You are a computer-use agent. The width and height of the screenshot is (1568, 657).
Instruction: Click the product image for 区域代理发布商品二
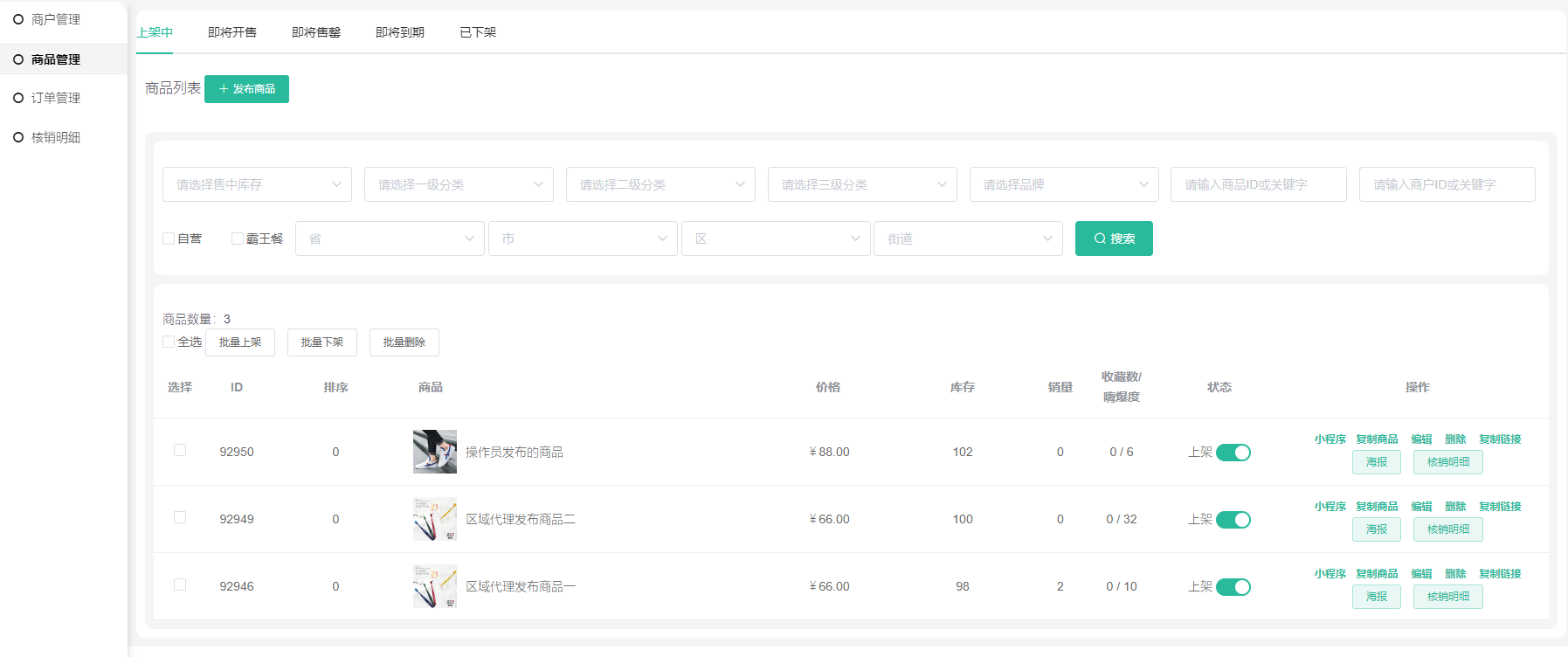click(x=434, y=519)
